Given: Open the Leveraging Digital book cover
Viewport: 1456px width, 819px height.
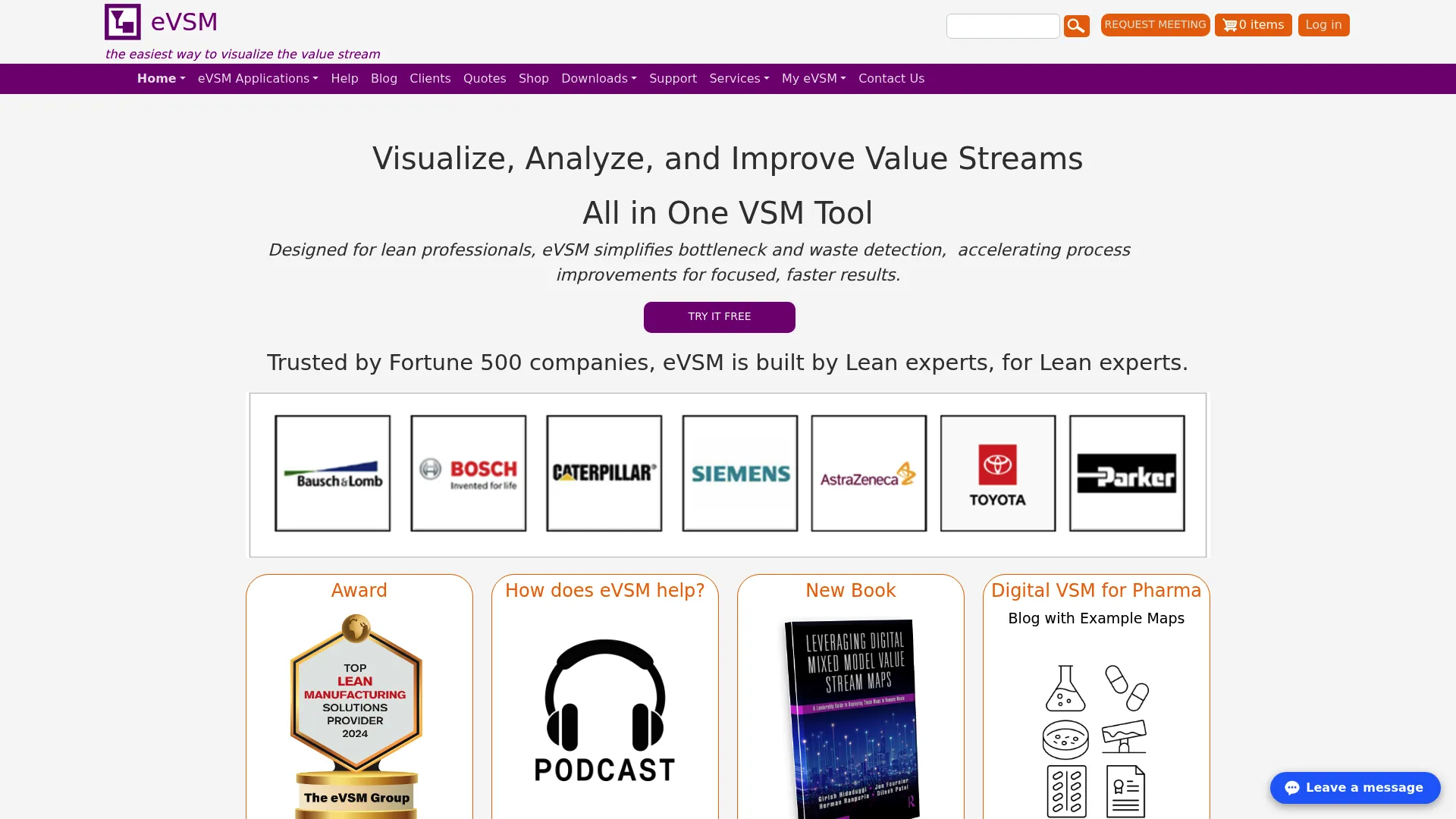Looking at the screenshot, I should 852,719.
